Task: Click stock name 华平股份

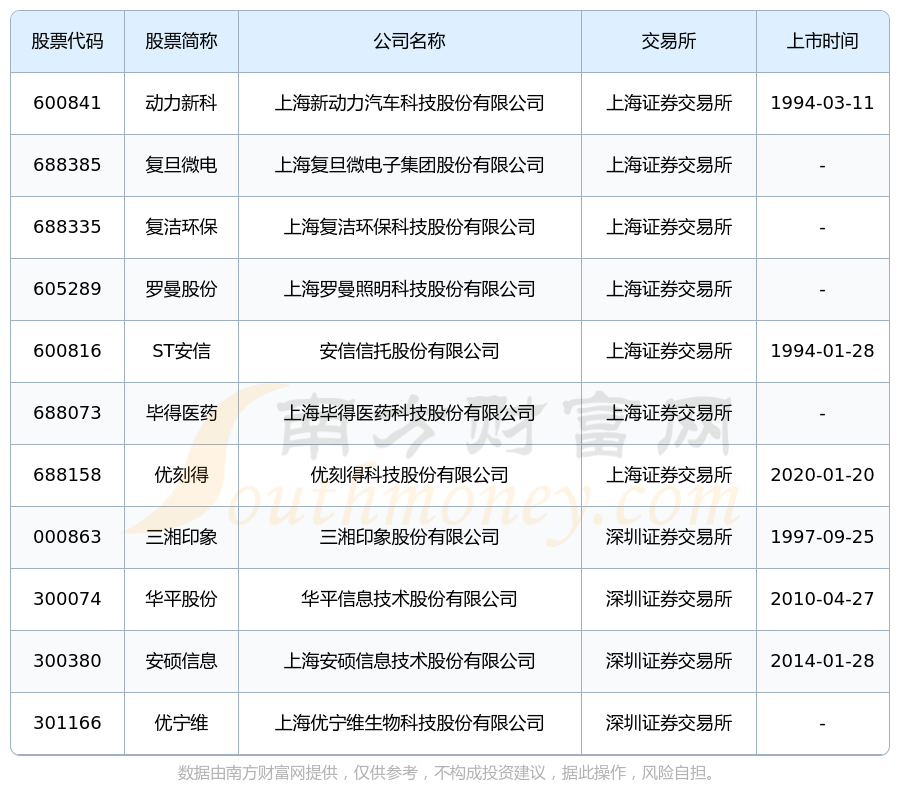Action: pyautogui.click(x=181, y=599)
